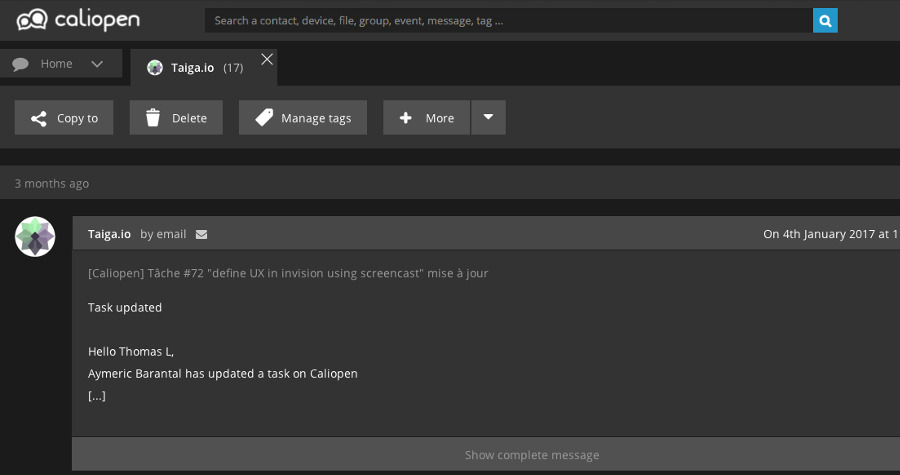Click the "Hello Thomas L," line
The image size is (900, 475).
tap(131, 352)
